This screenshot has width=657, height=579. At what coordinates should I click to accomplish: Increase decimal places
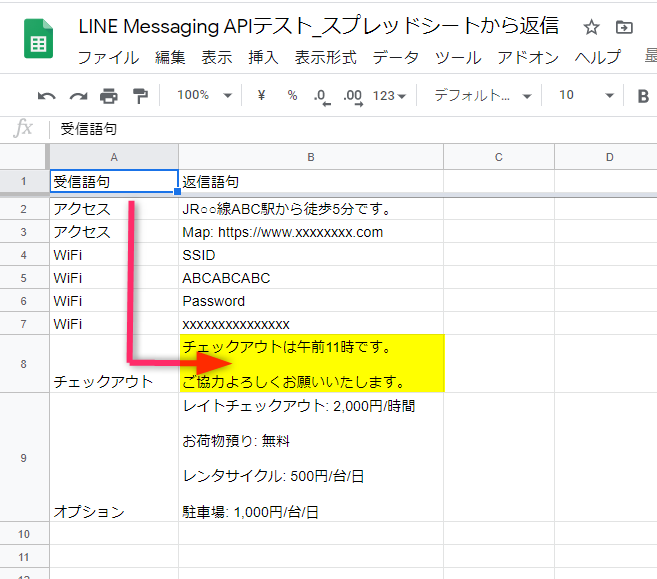[353, 97]
